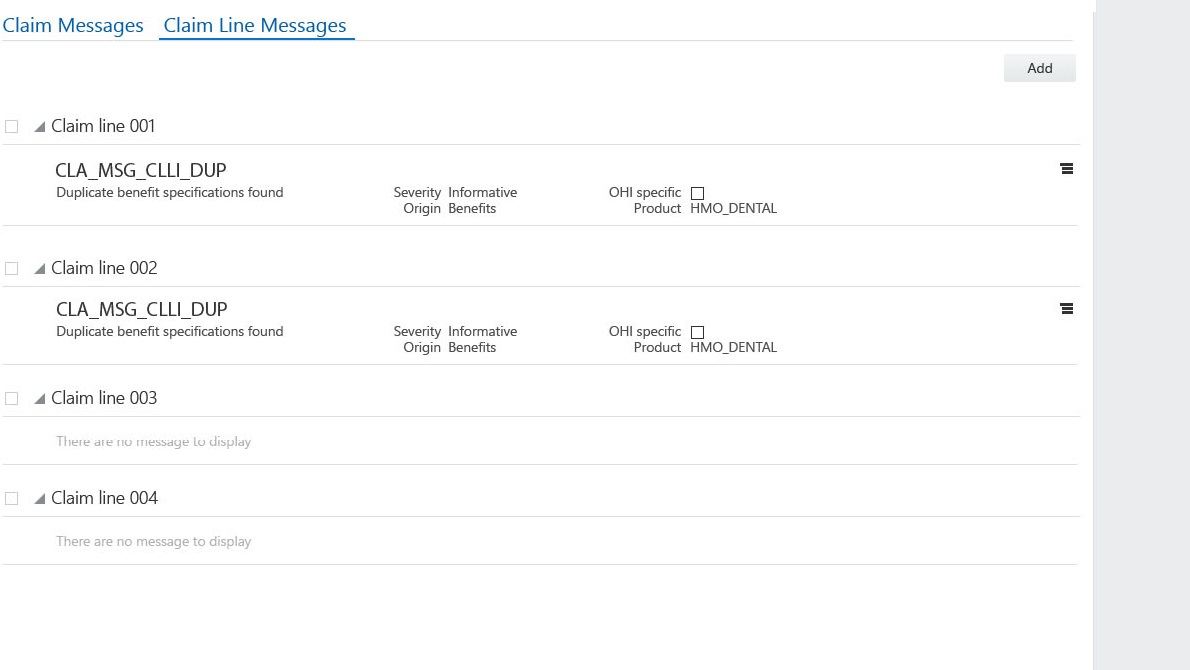Image resolution: width=1190 pixels, height=670 pixels.
Task: Select CLA_MSG_CLLI_DUP message code under Claim line 001
Action: point(141,171)
